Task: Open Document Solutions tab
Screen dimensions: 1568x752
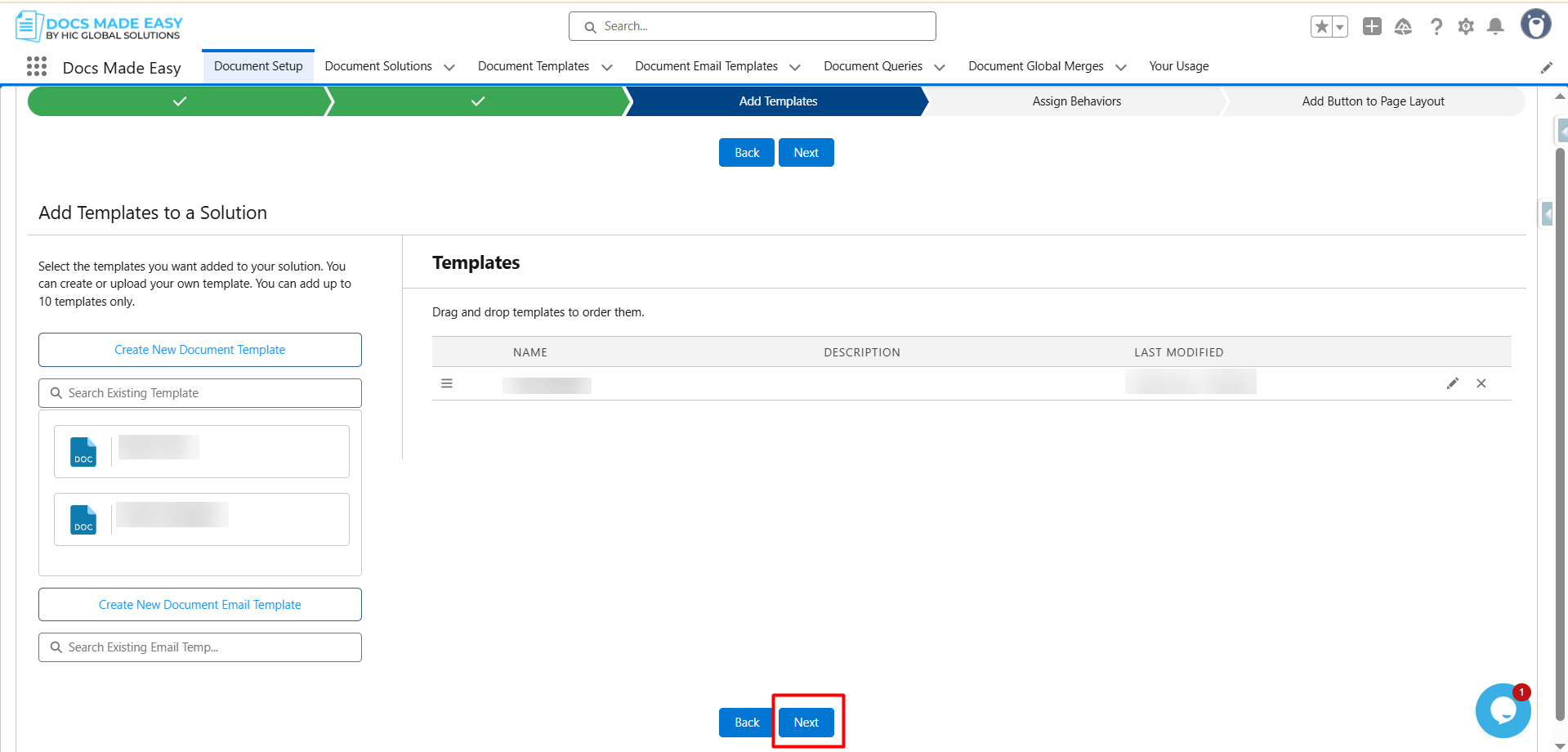Action: (378, 66)
